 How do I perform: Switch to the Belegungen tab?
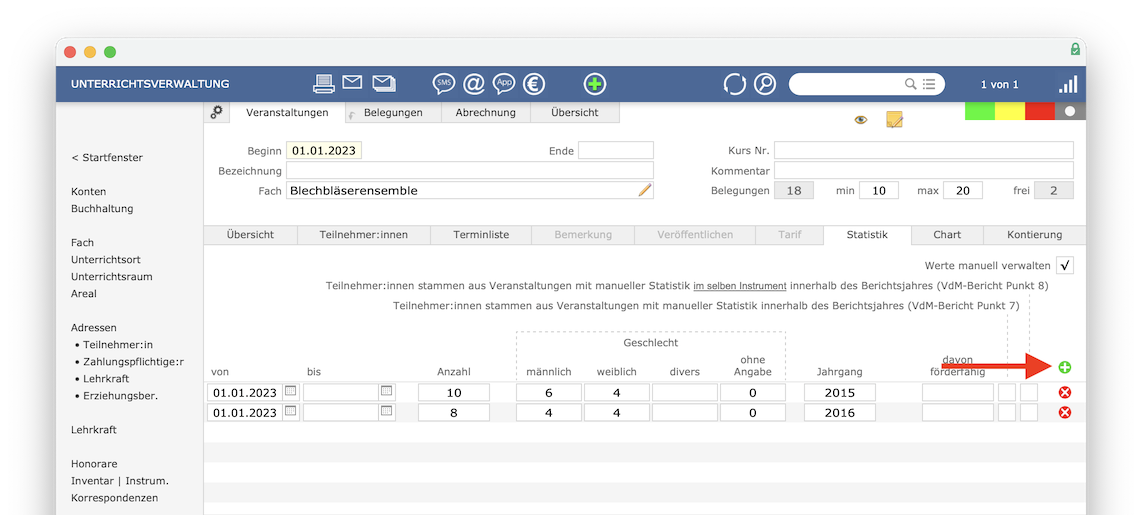pos(393,112)
